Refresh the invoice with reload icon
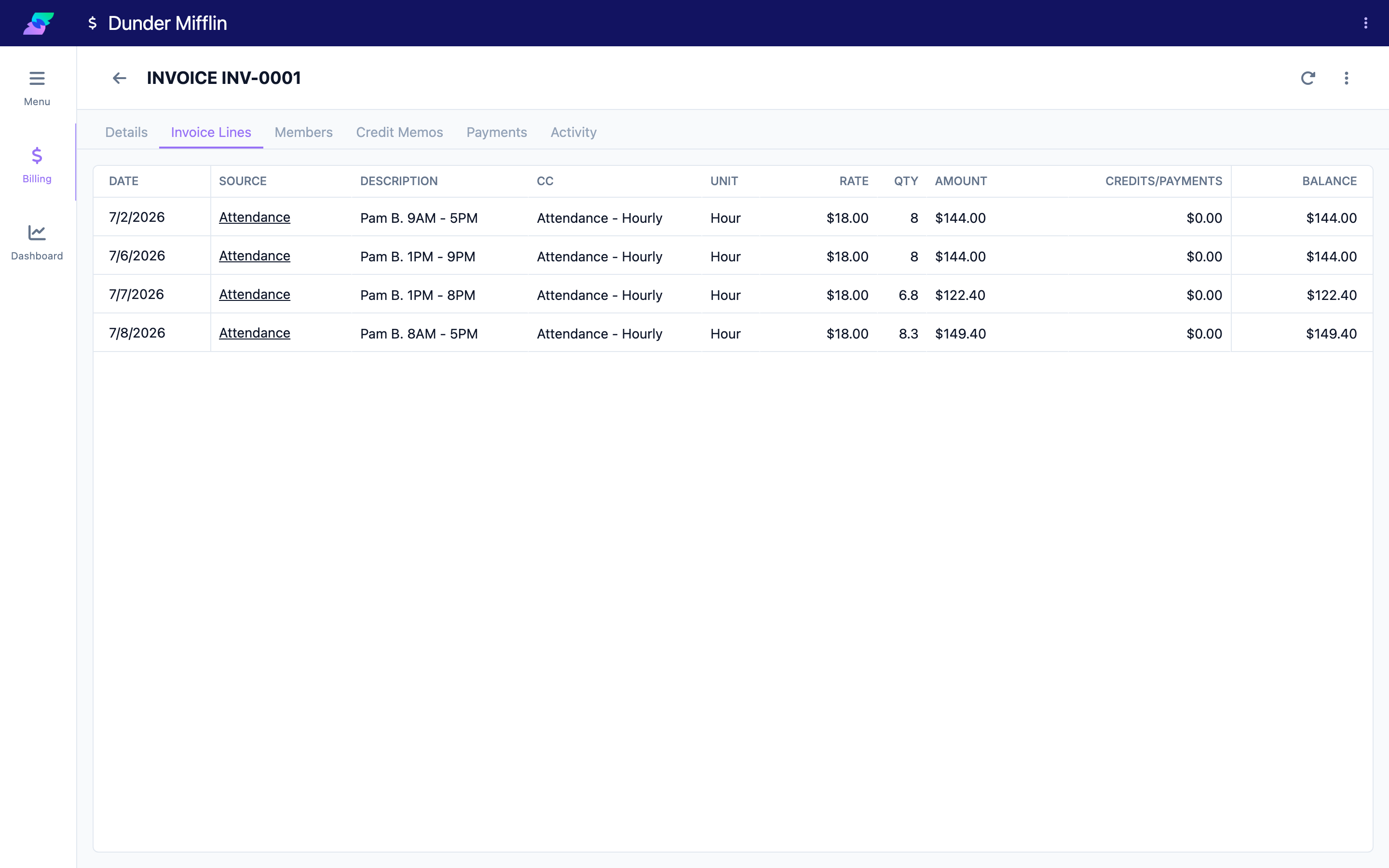The image size is (1389, 868). point(1308,78)
